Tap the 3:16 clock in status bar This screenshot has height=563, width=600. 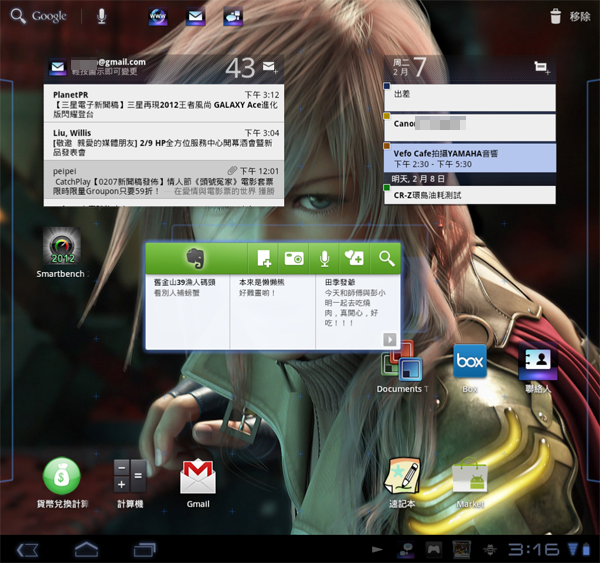click(x=533, y=550)
